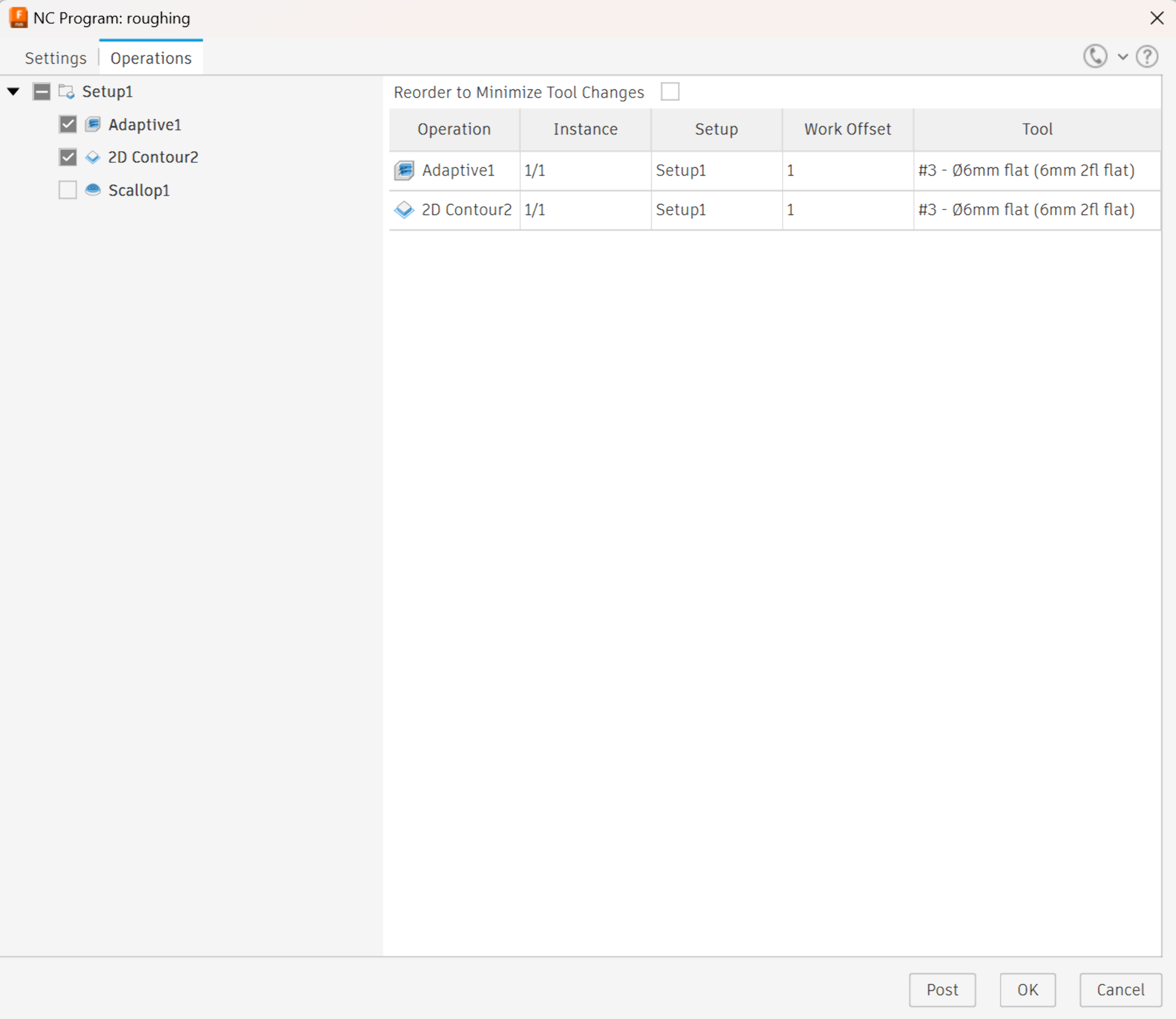Click the 2D Contour2 icon in table row
Screen dimensions: 1176x1019
tap(404, 210)
